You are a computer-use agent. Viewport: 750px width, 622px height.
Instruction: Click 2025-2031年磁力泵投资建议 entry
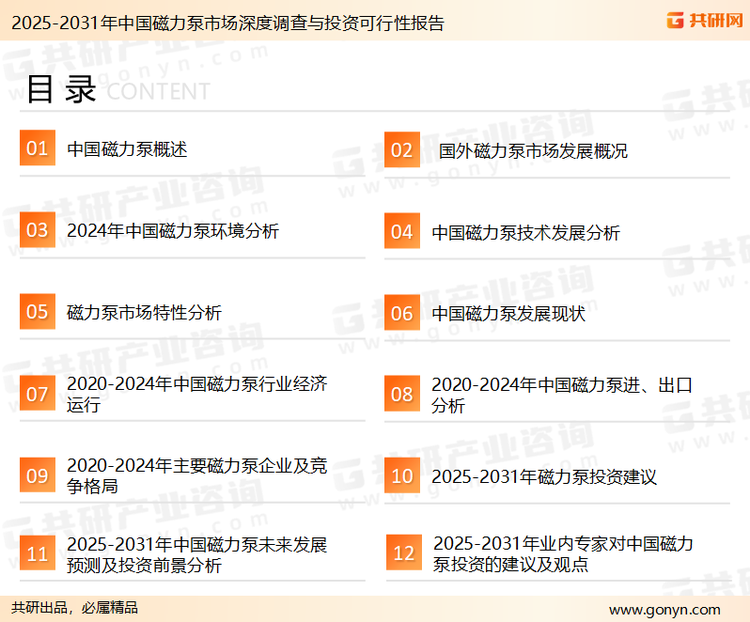(x=544, y=477)
